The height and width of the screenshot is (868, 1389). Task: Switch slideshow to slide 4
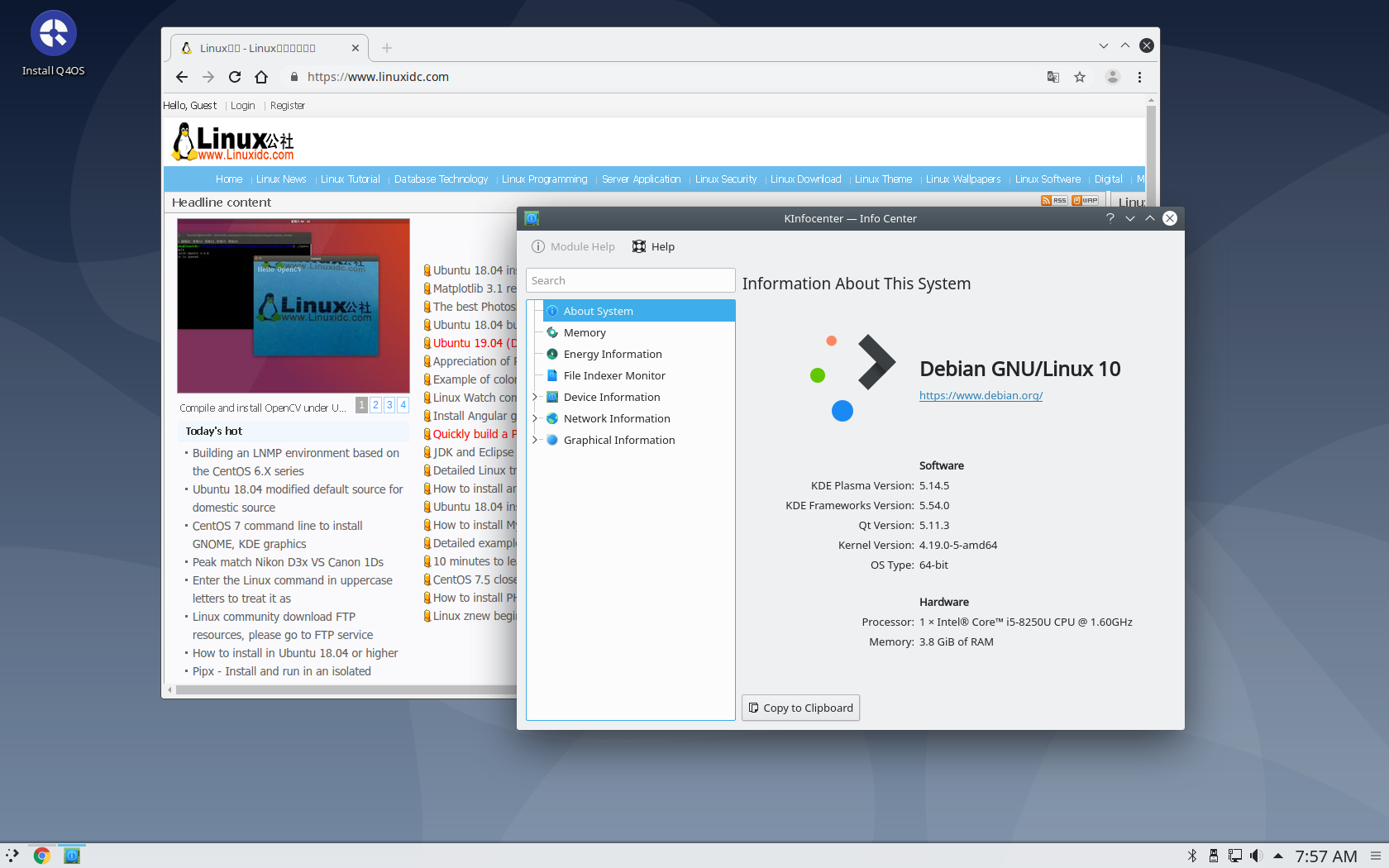click(x=403, y=405)
